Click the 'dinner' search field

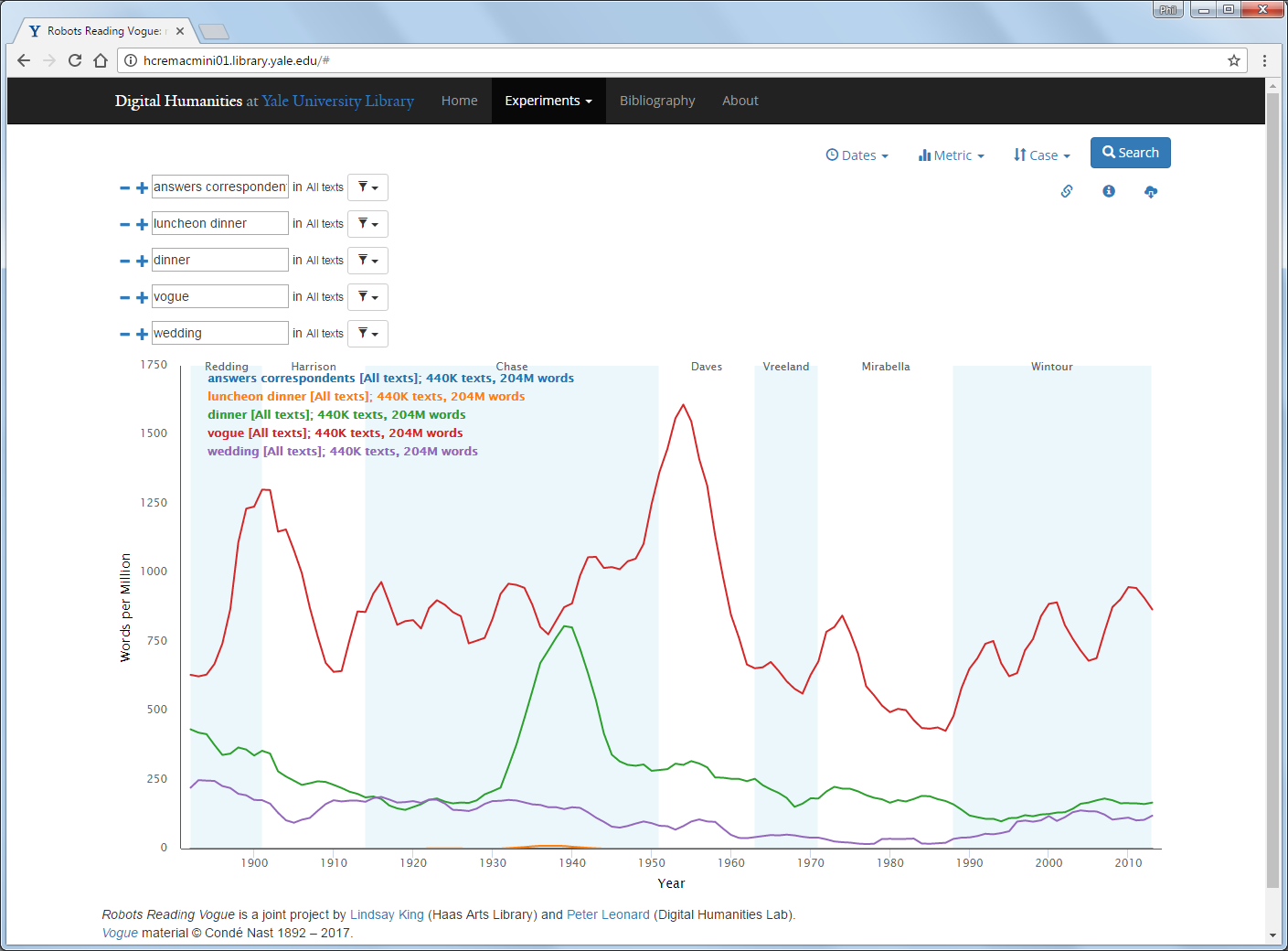220,260
